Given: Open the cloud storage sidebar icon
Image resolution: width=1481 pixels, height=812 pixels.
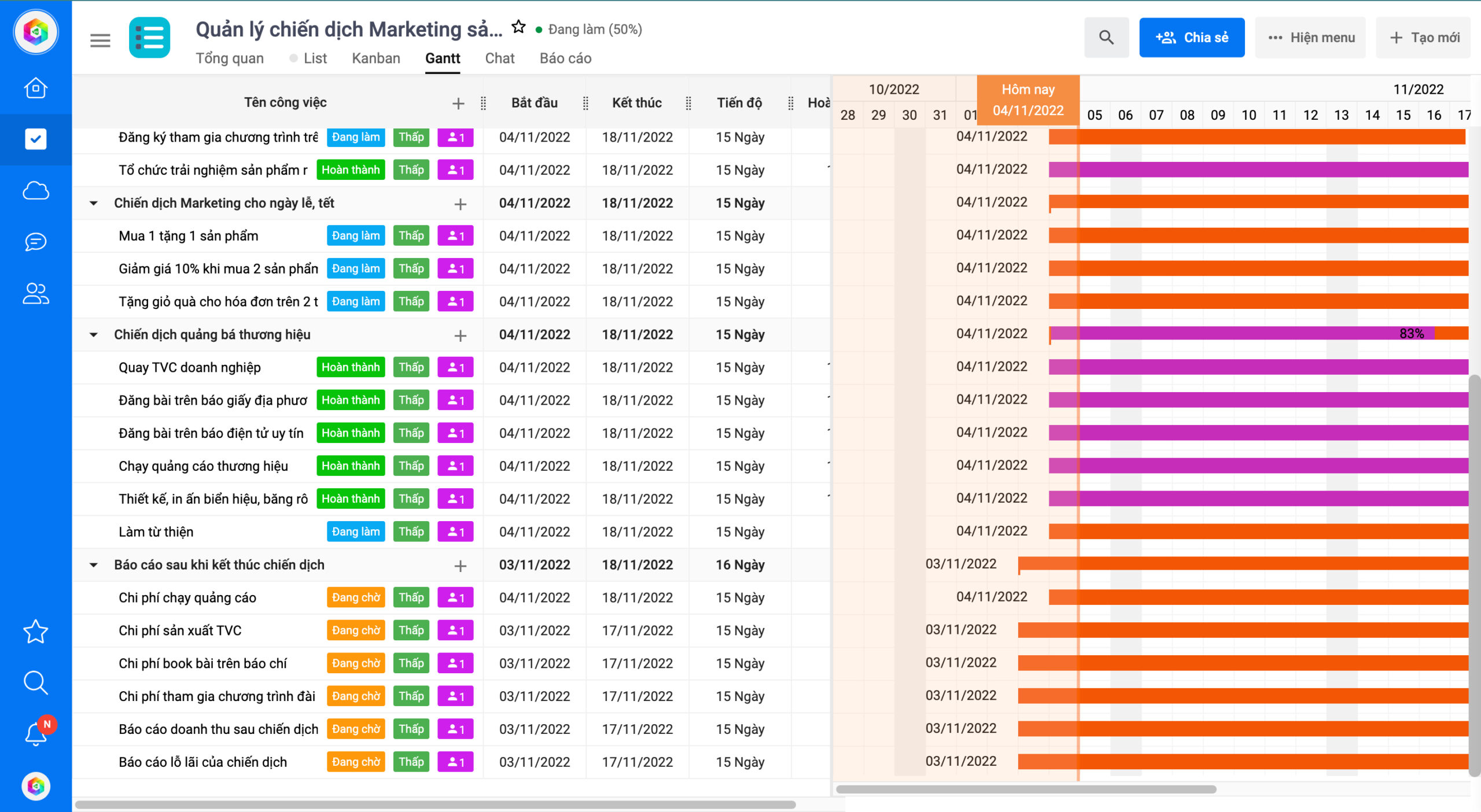Looking at the screenshot, I should [36, 190].
